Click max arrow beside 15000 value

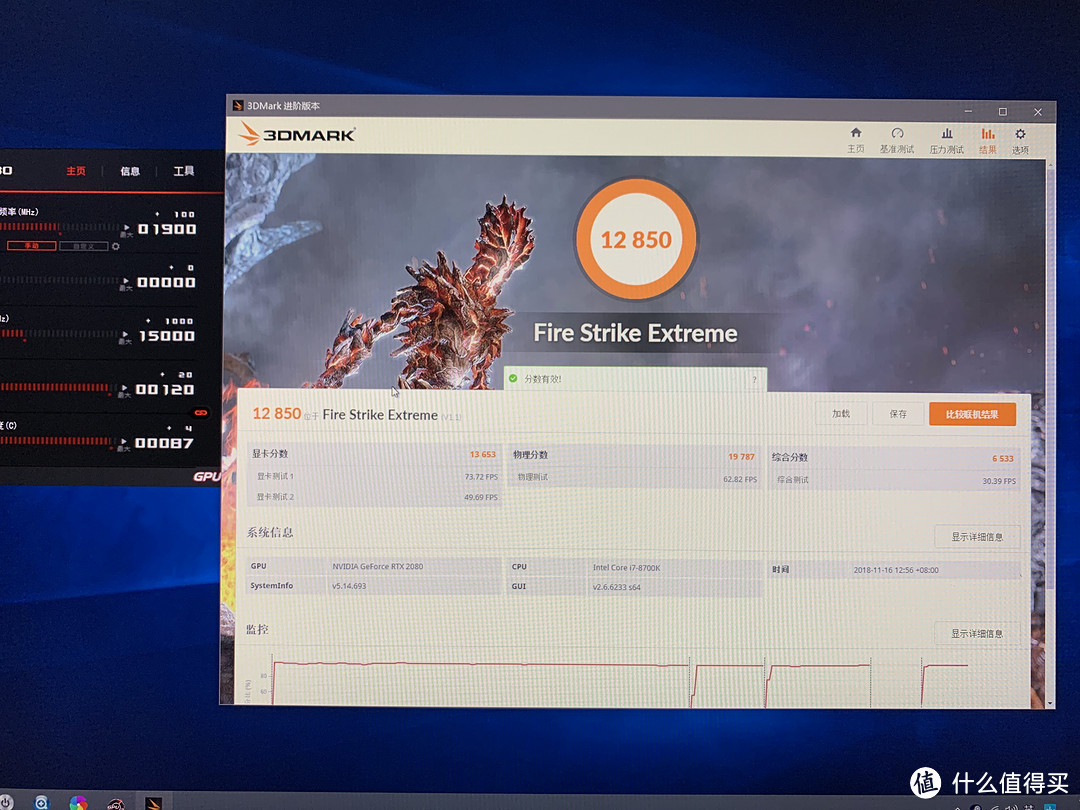point(125,336)
